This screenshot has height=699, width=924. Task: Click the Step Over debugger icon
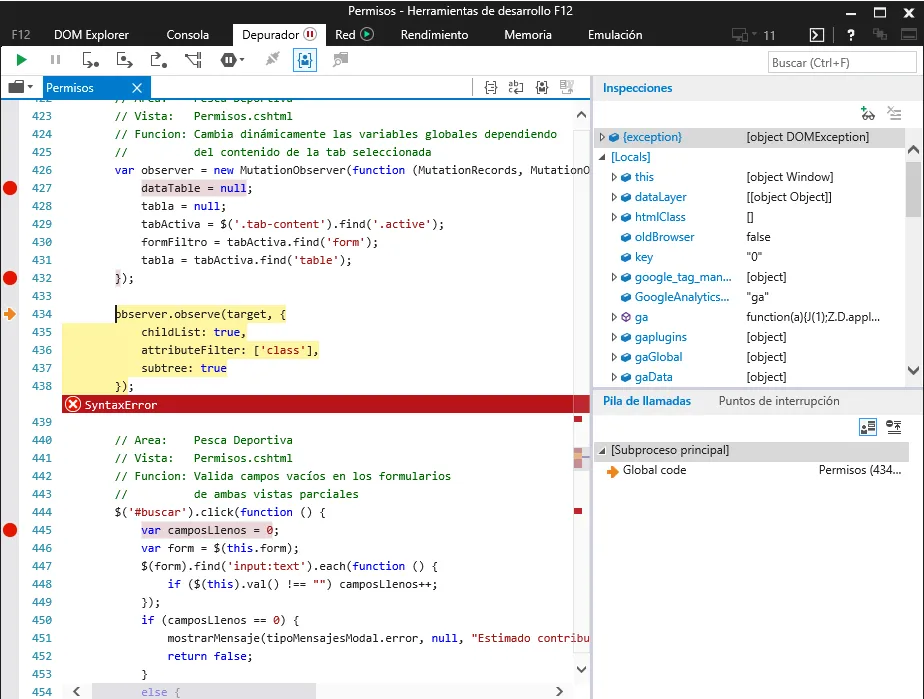tap(124, 61)
